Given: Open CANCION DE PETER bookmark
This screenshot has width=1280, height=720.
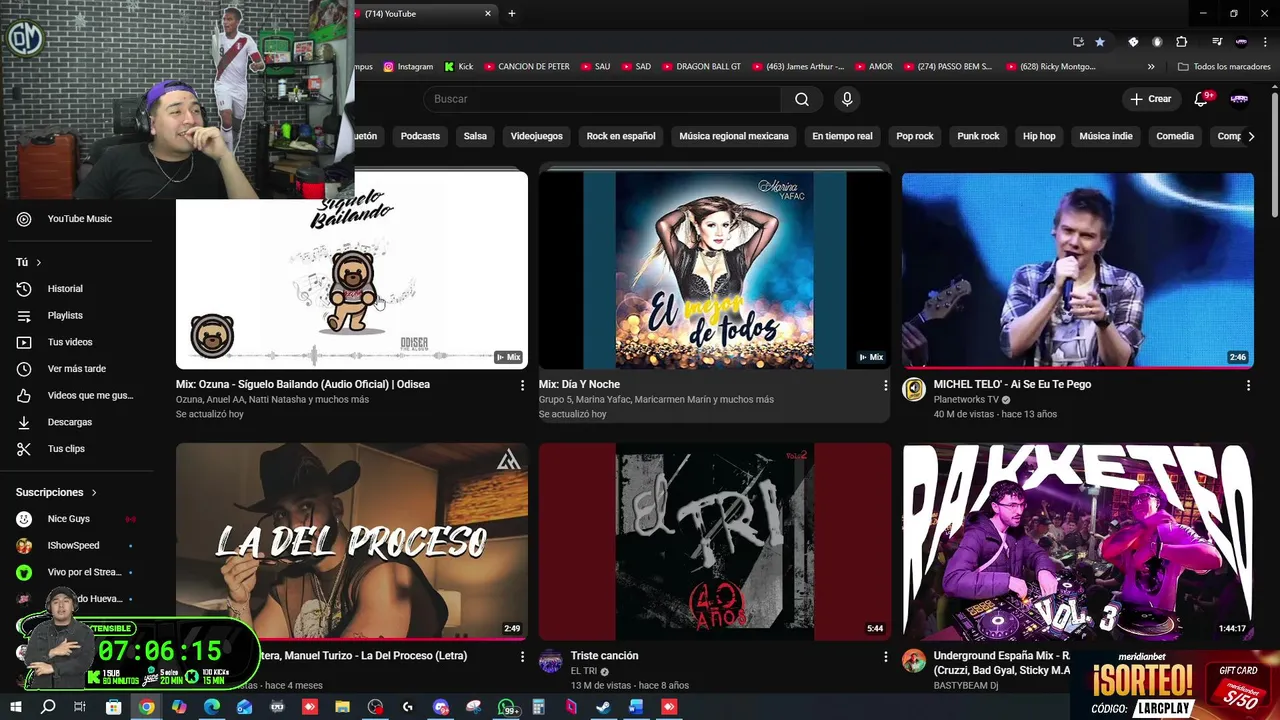Looking at the screenshot, I should point(527,67).
